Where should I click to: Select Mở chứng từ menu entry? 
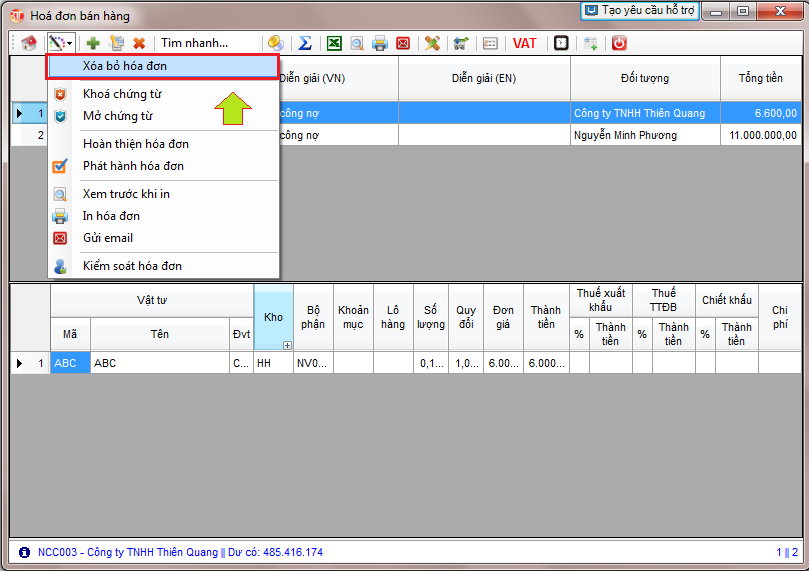tap(163, 116)
